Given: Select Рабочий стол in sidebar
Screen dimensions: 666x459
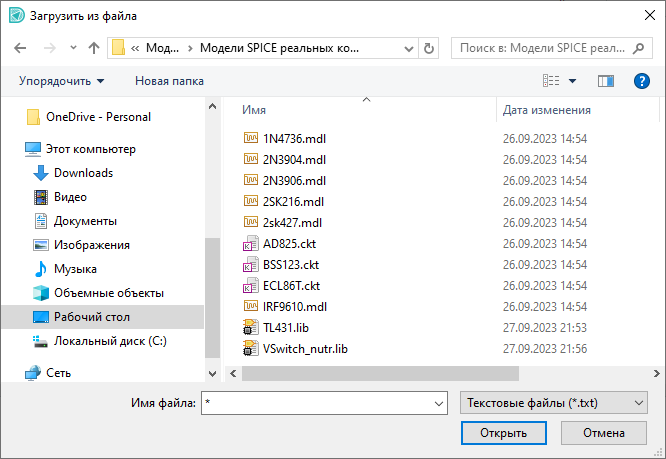Looking at the screenshot, I should click(102, 317).
